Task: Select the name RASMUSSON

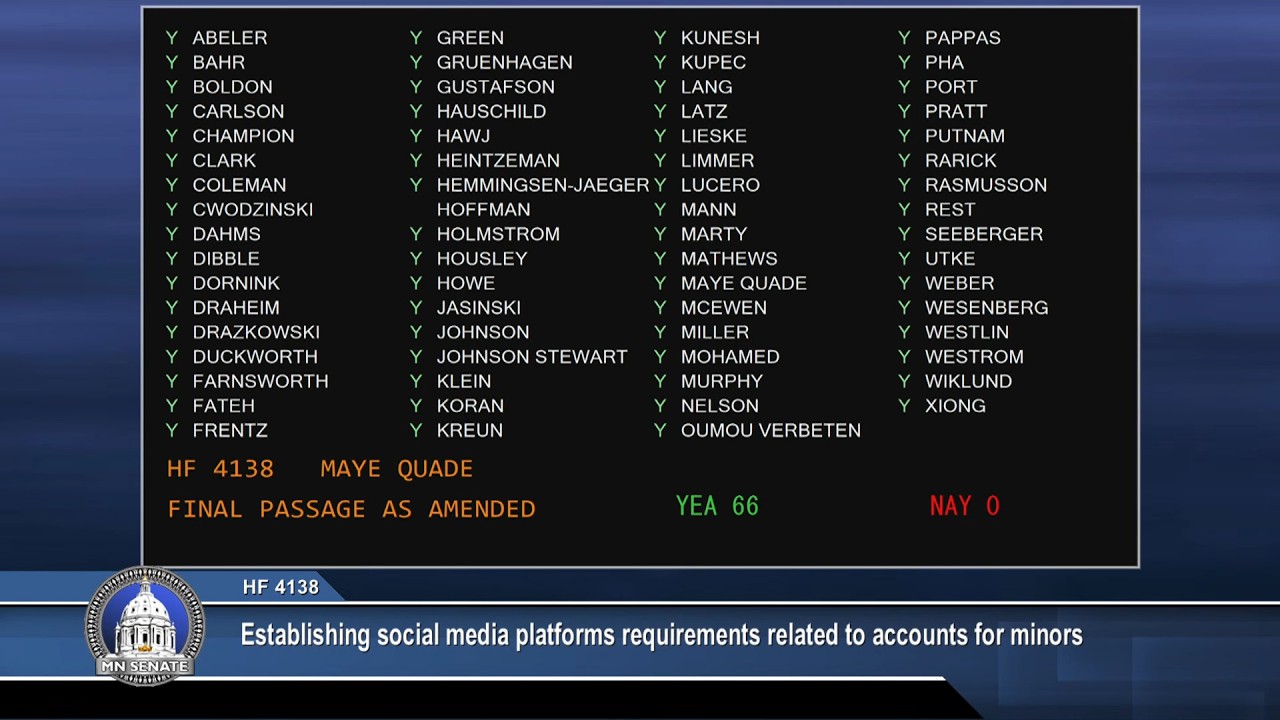Action: [x=986, y=185]
